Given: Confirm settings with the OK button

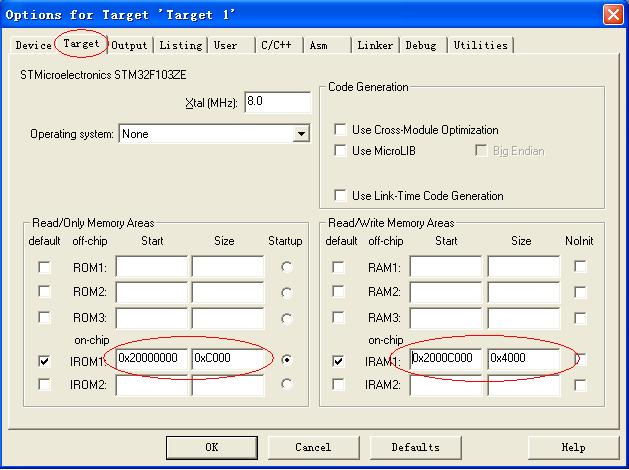Looking at the screenshot, I should point(212,448).
